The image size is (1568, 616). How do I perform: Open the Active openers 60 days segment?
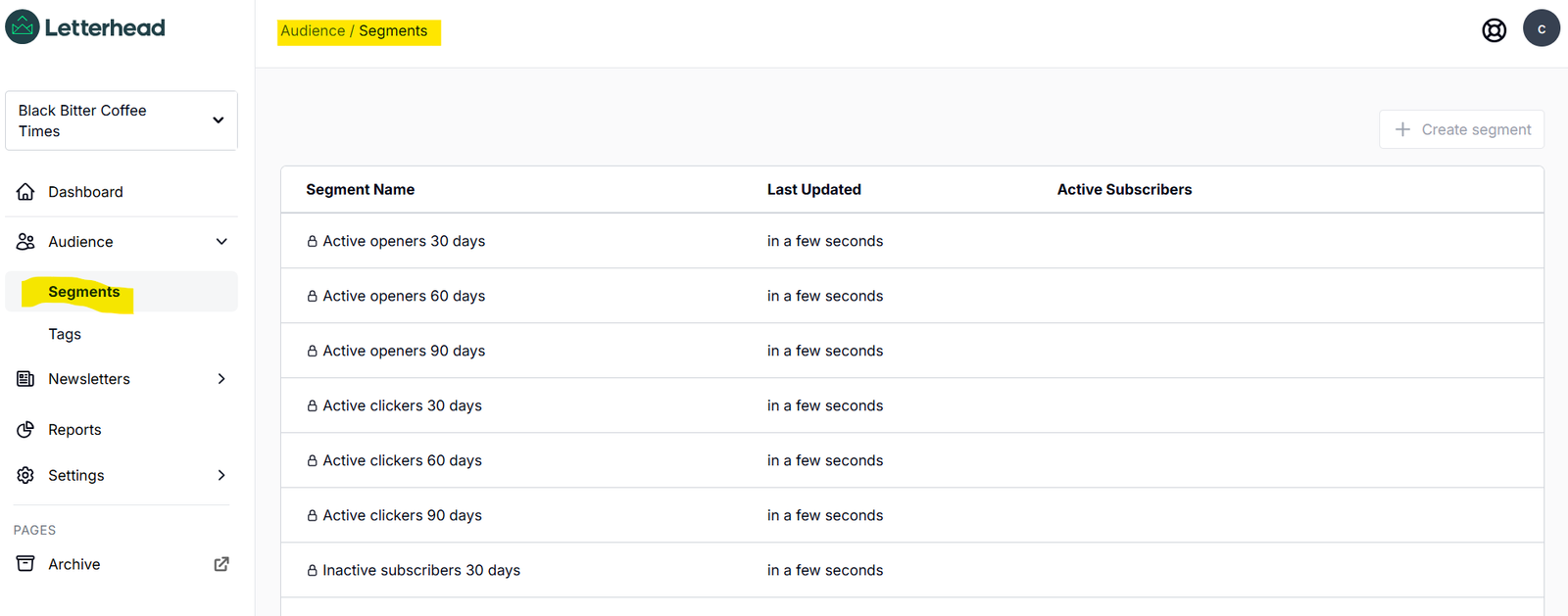click(404, 296)
